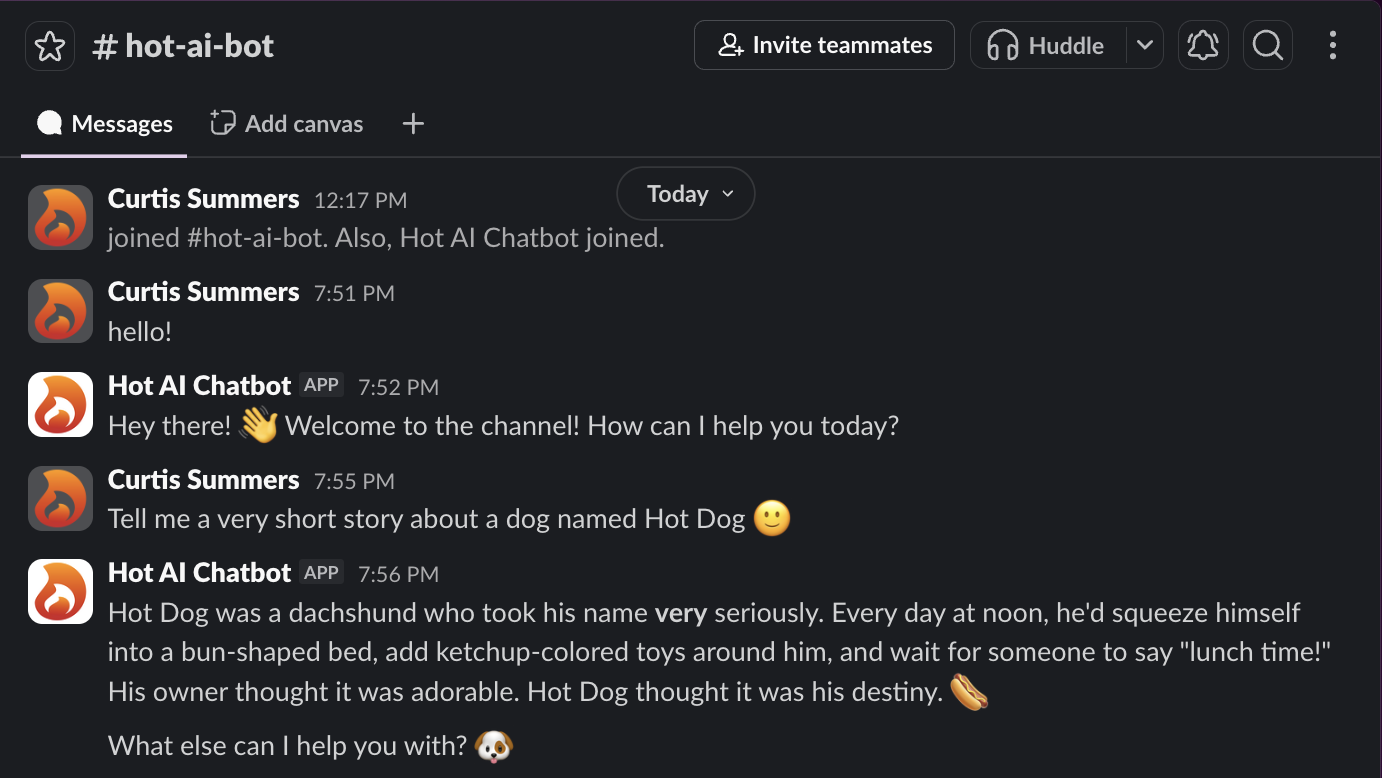This screenshot has width=1382, height=778.
Task: Click the Hot AI Chatbot app avatar
Action: point(60,404)
